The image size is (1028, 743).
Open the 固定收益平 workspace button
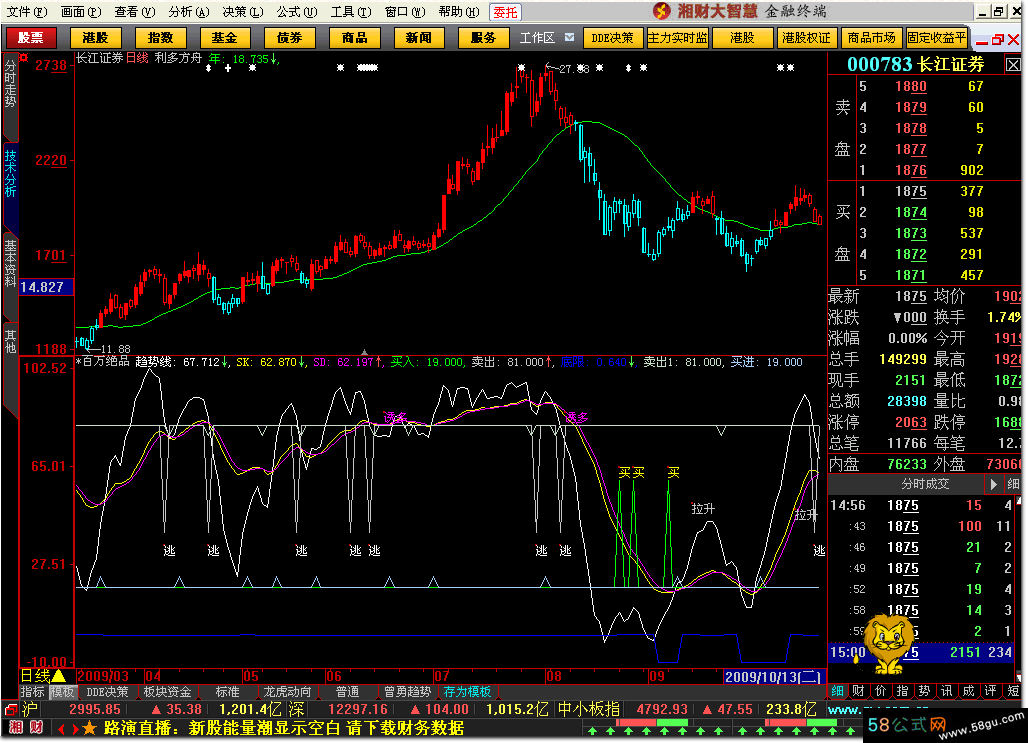[937, 38]
